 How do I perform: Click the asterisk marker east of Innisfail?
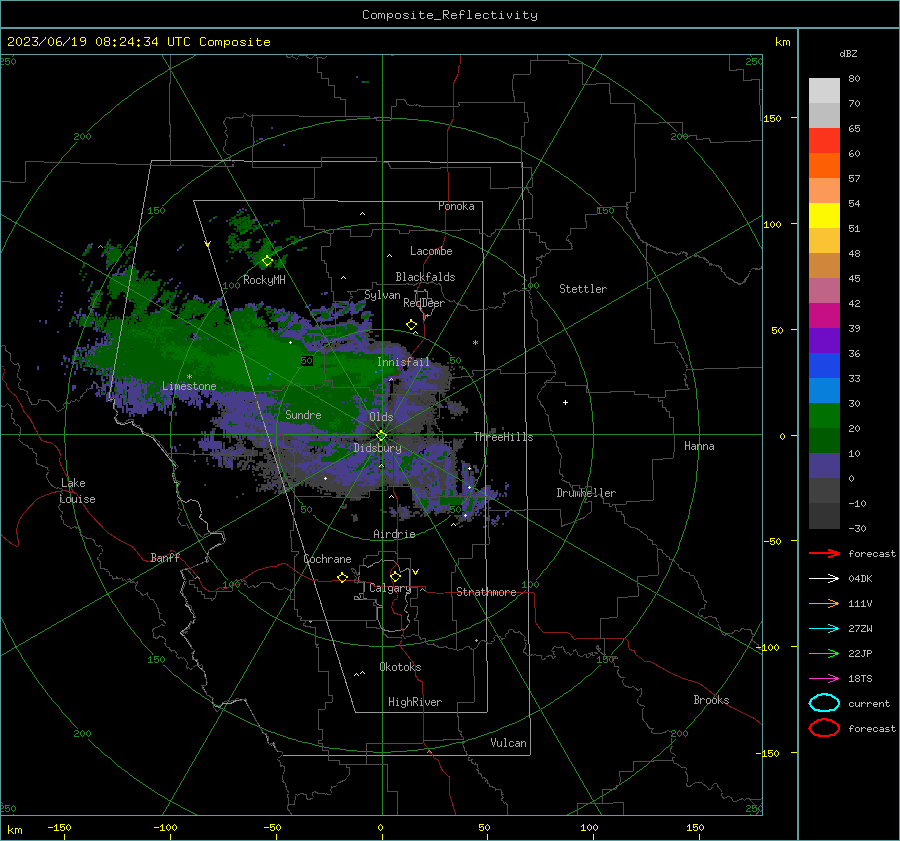(x=475, y=343)
